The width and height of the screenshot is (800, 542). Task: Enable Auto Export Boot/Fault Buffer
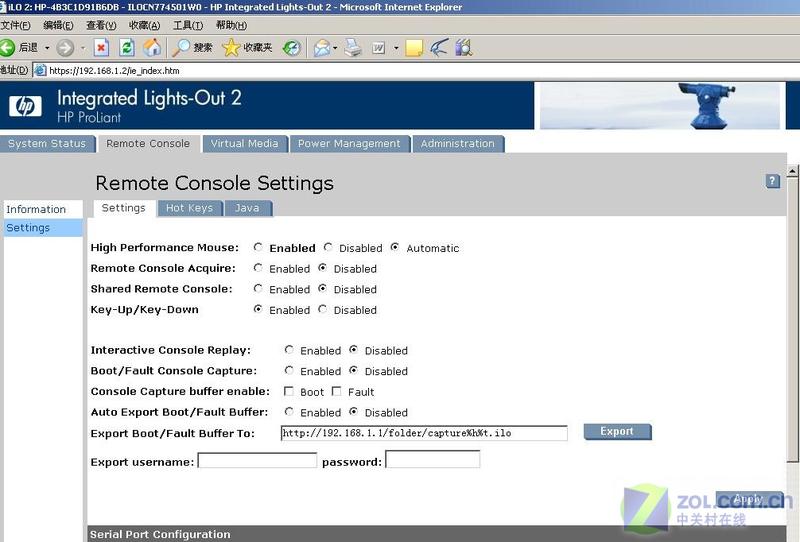pos(289,411)
